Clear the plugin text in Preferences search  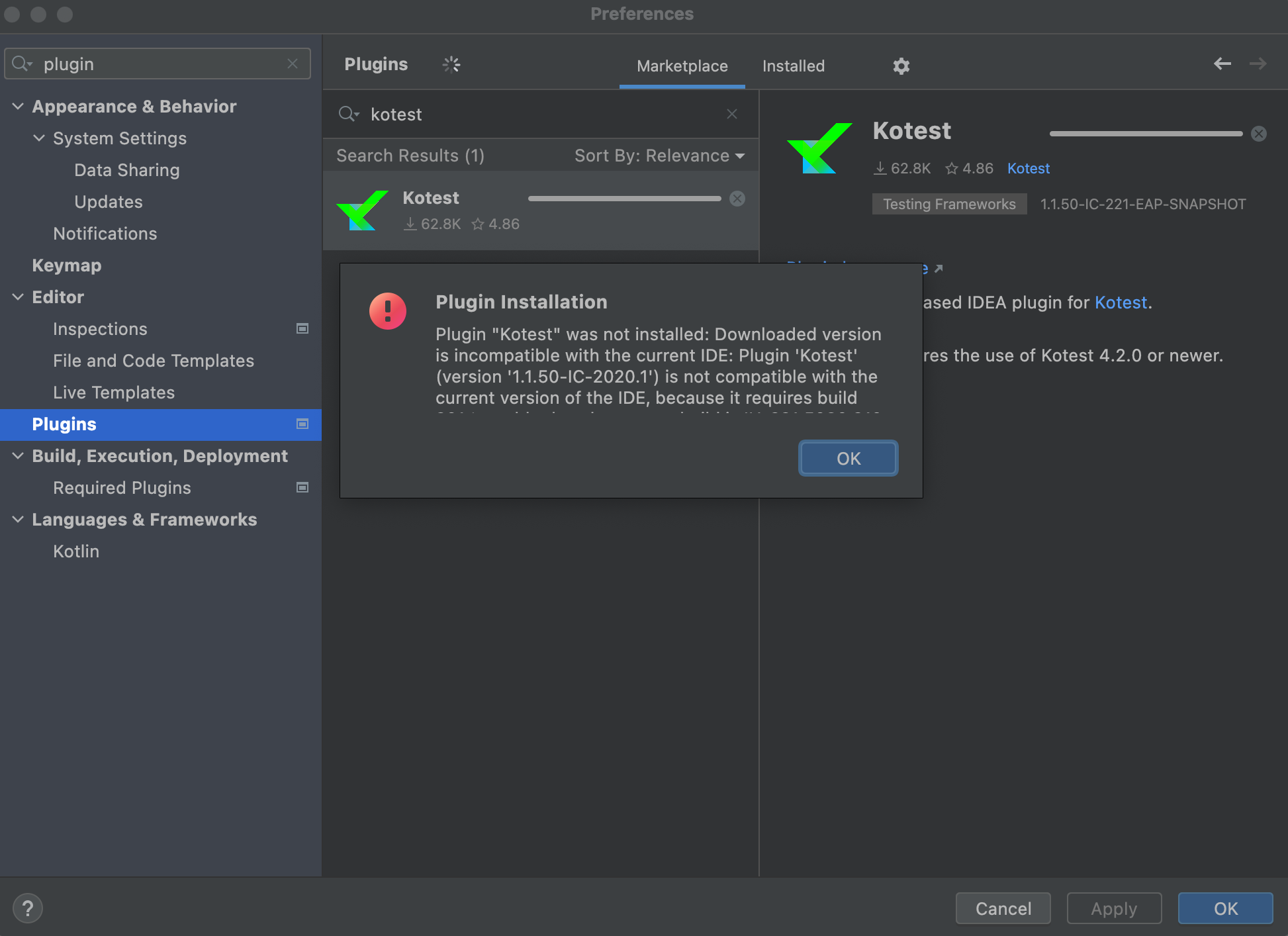293,63
